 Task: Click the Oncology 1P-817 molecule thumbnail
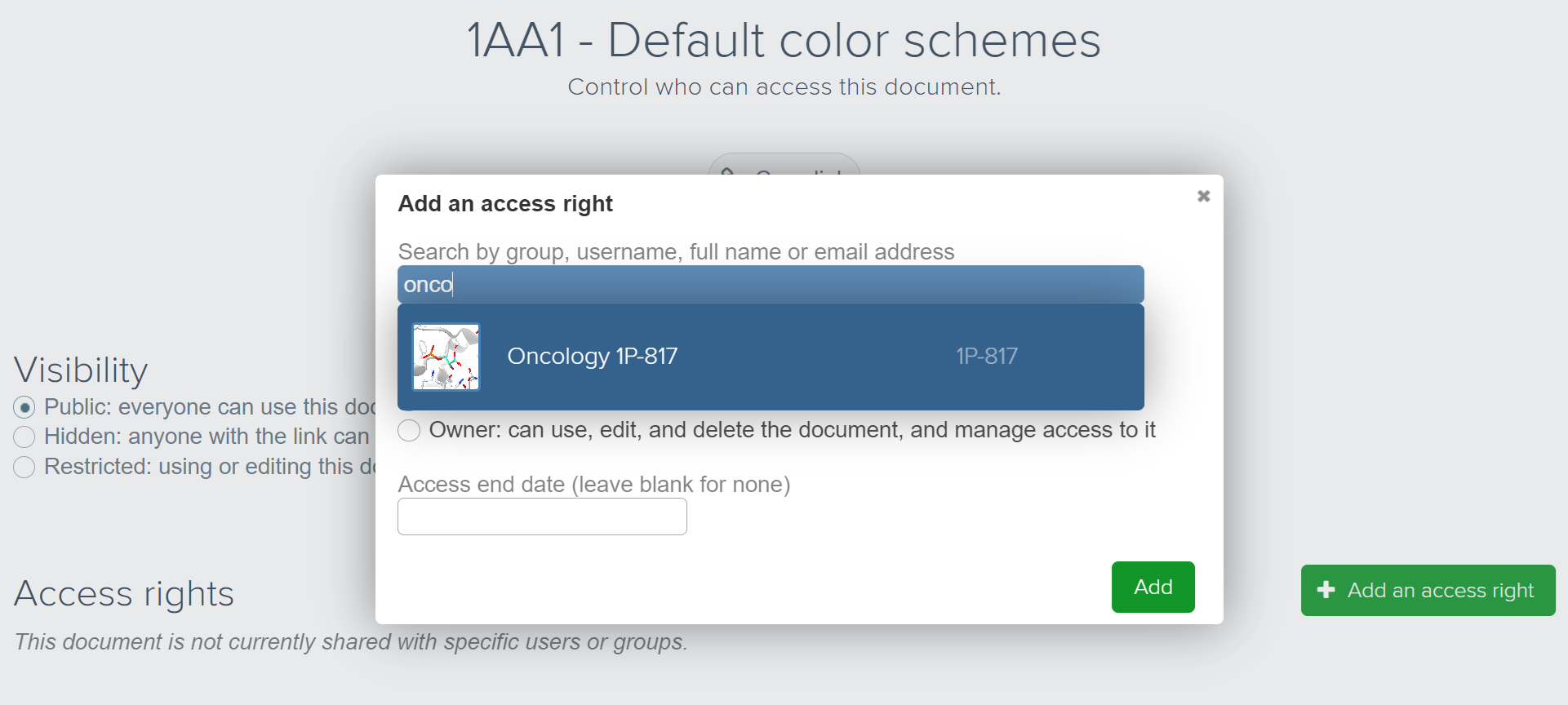tap(446, 357)
